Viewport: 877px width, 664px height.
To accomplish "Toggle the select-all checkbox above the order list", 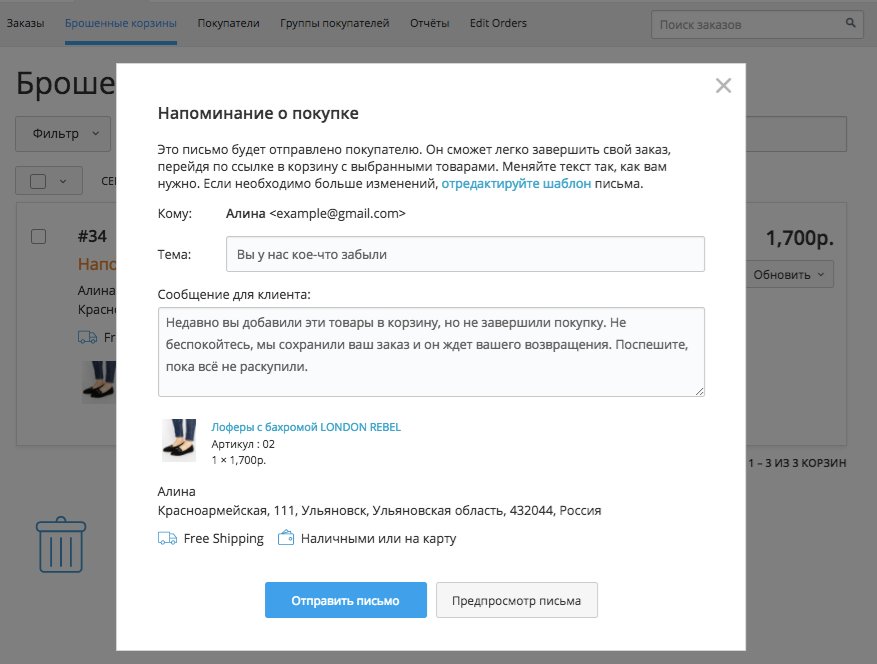I will (x=37, y=181).
